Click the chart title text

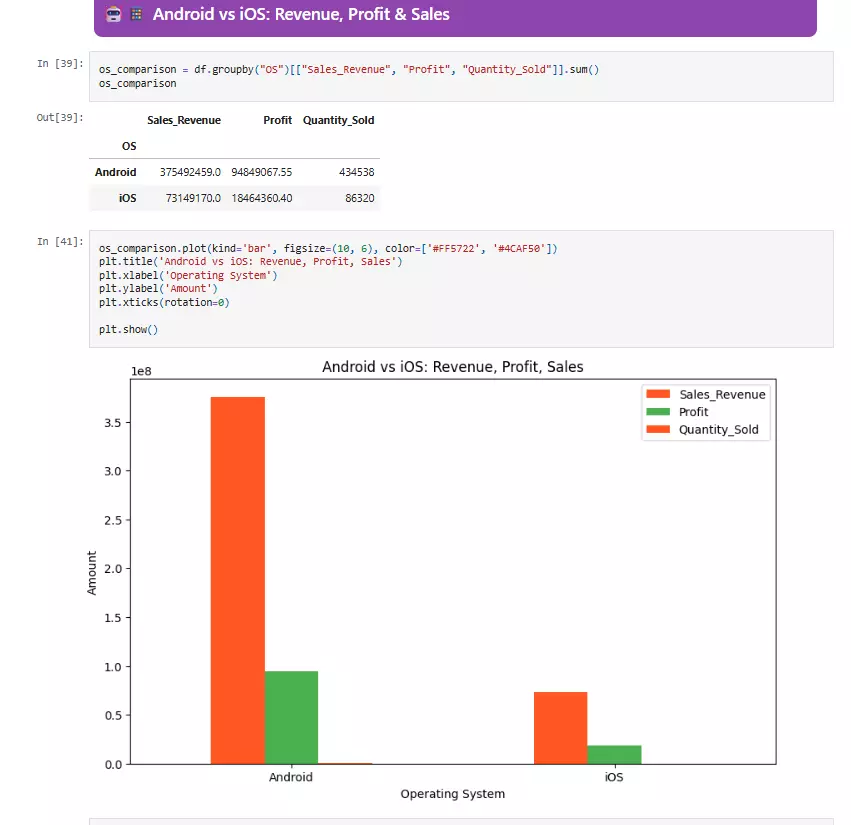point(453,366)
